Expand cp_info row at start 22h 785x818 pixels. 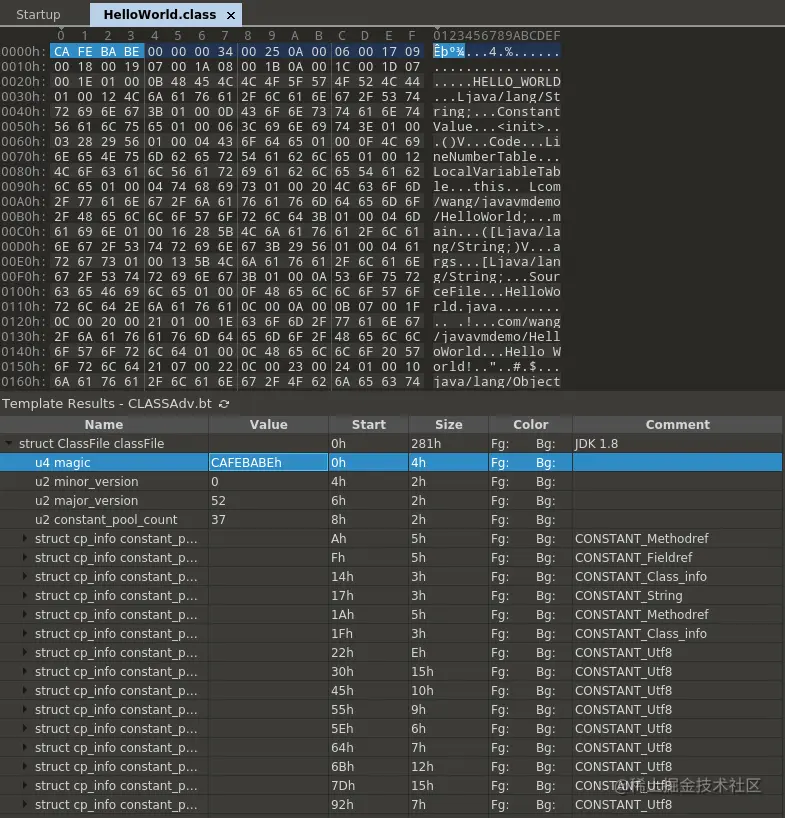[25, 652]
